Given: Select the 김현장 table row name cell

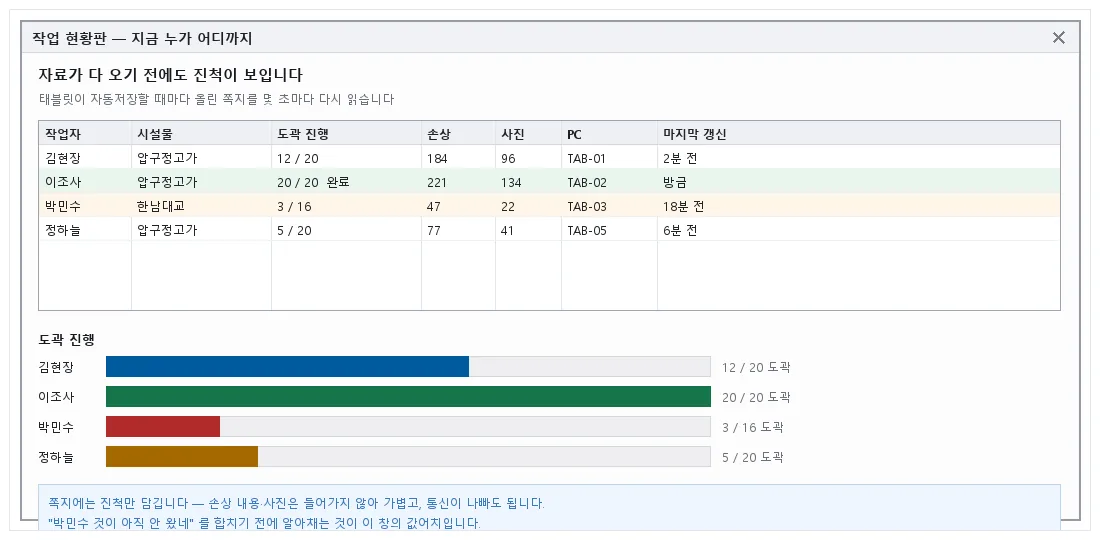Looking at the screenshot, I should click(x=85, y=158).
